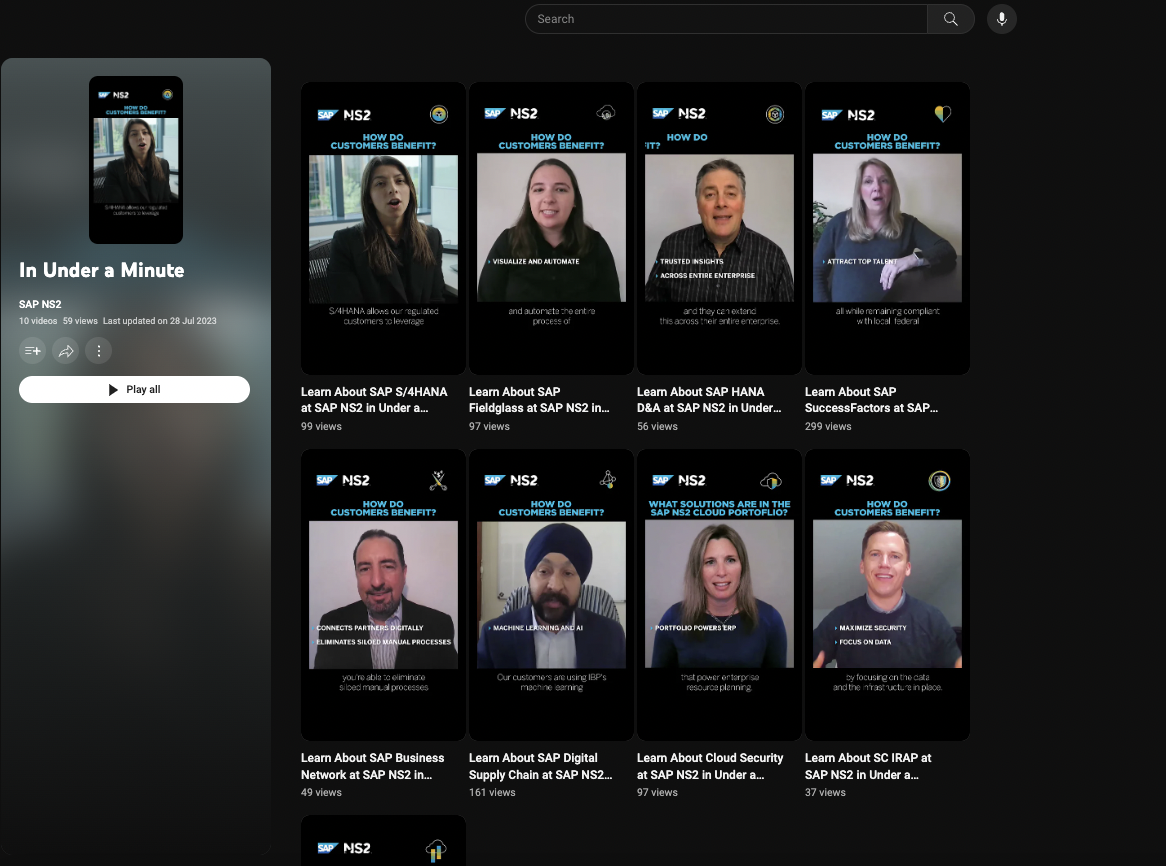Open the SC IRAP video thumbnail
Image resolution: width=1166 pixels, height=866 pixels.
[x=887, y=595]
